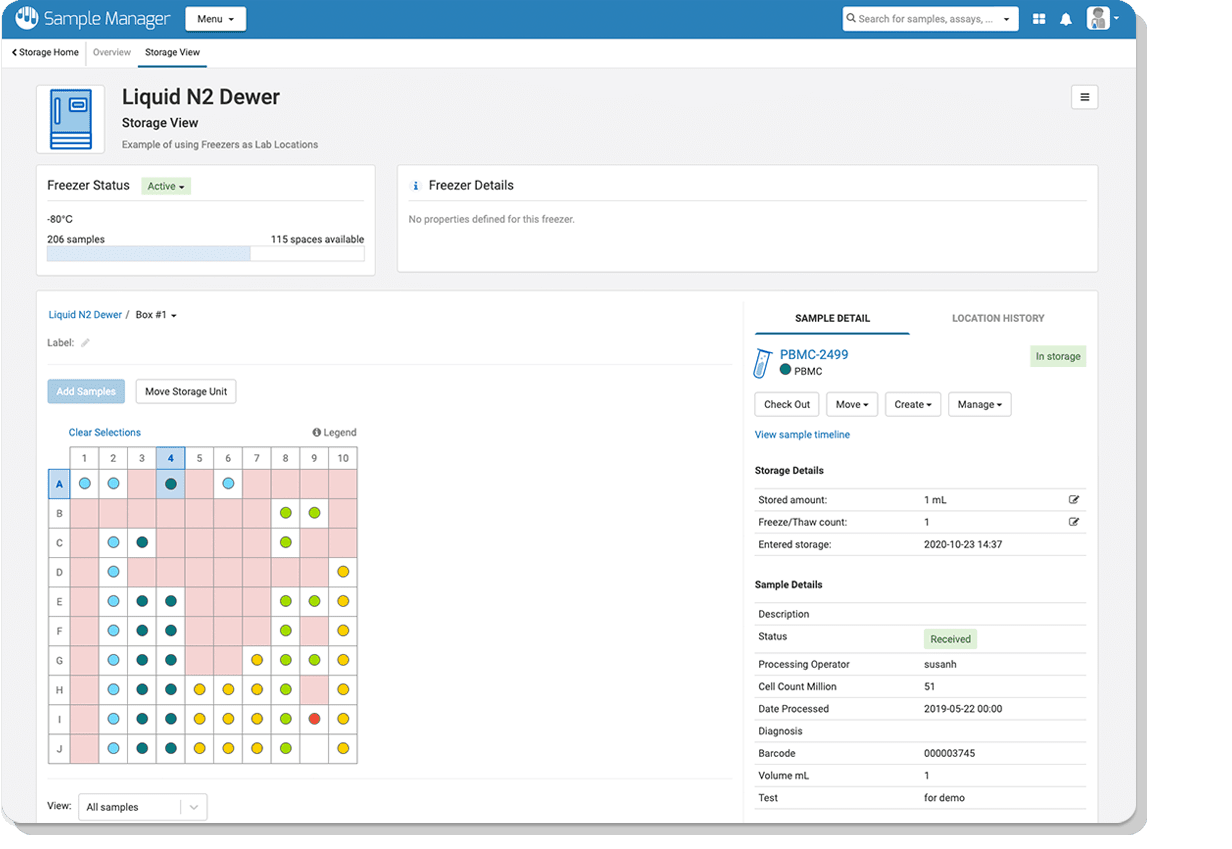Edit the Stored amount value icon
The height and width of the screenshot is (849, 1232).
pos(1074,499)
